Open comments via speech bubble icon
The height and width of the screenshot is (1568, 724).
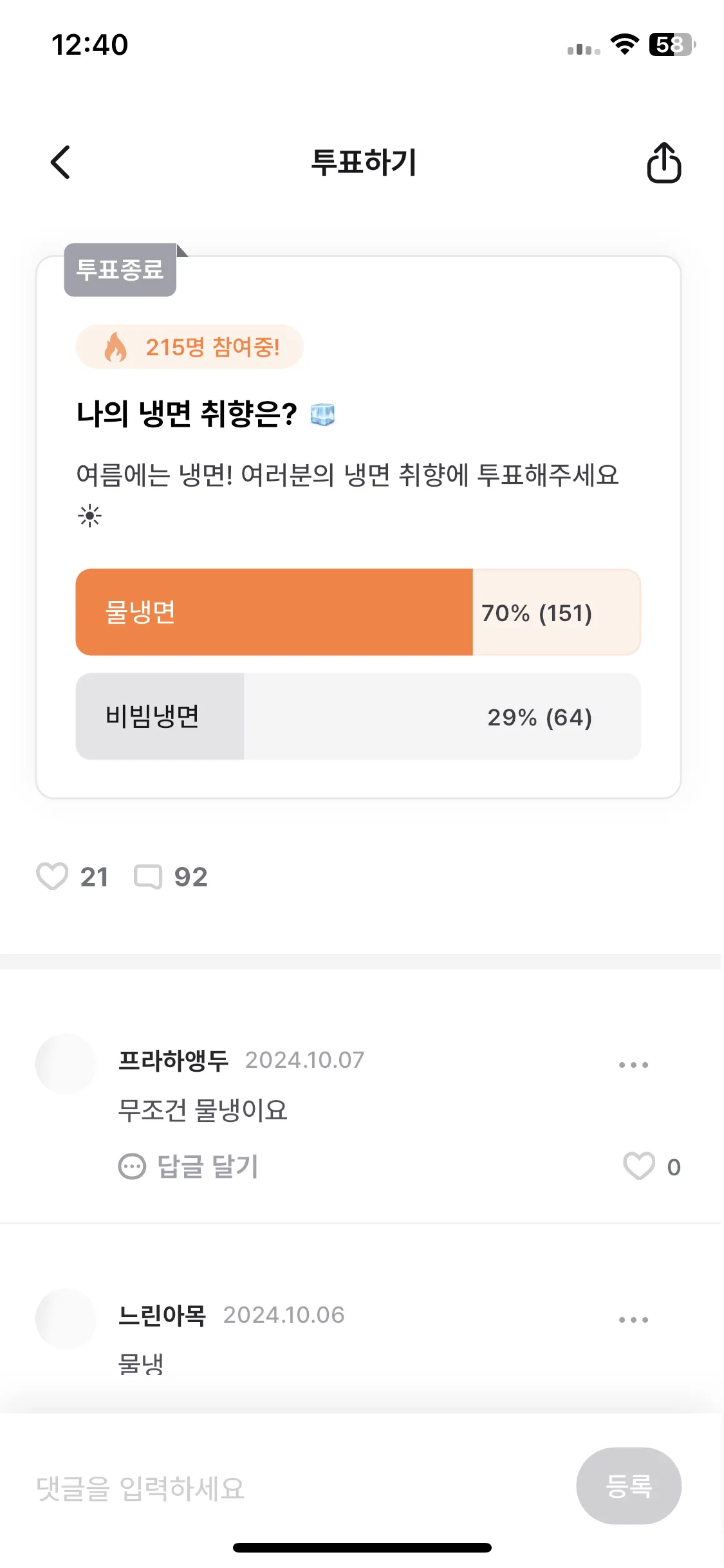148,877
